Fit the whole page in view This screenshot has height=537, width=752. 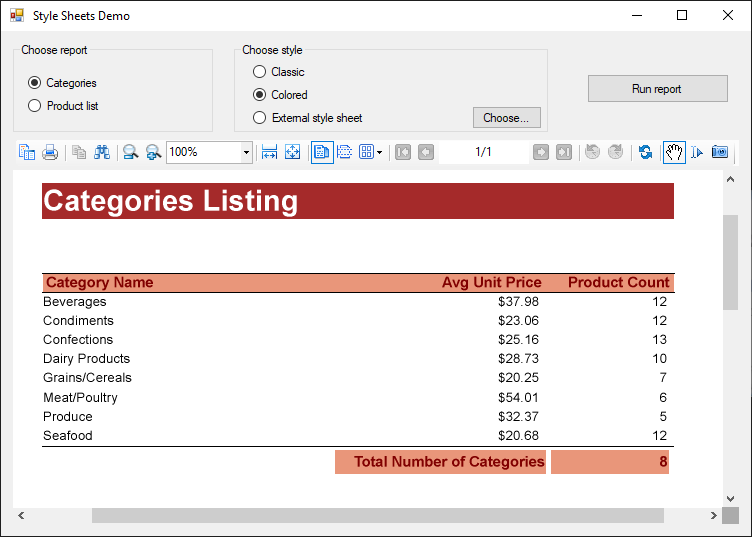pyautogui.click(x=293, y=152)
